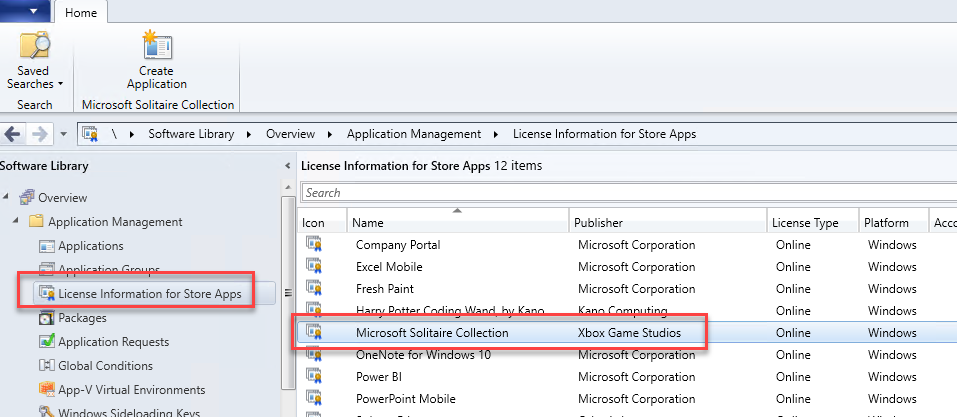The height and width of the screenshot is (417, 957).
Task: Click the Create Application ribbon button
Action: click(157, 61)
